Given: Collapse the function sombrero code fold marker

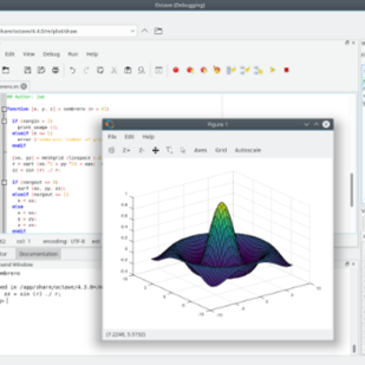Looking at the screenshot, I should (4, 109).
